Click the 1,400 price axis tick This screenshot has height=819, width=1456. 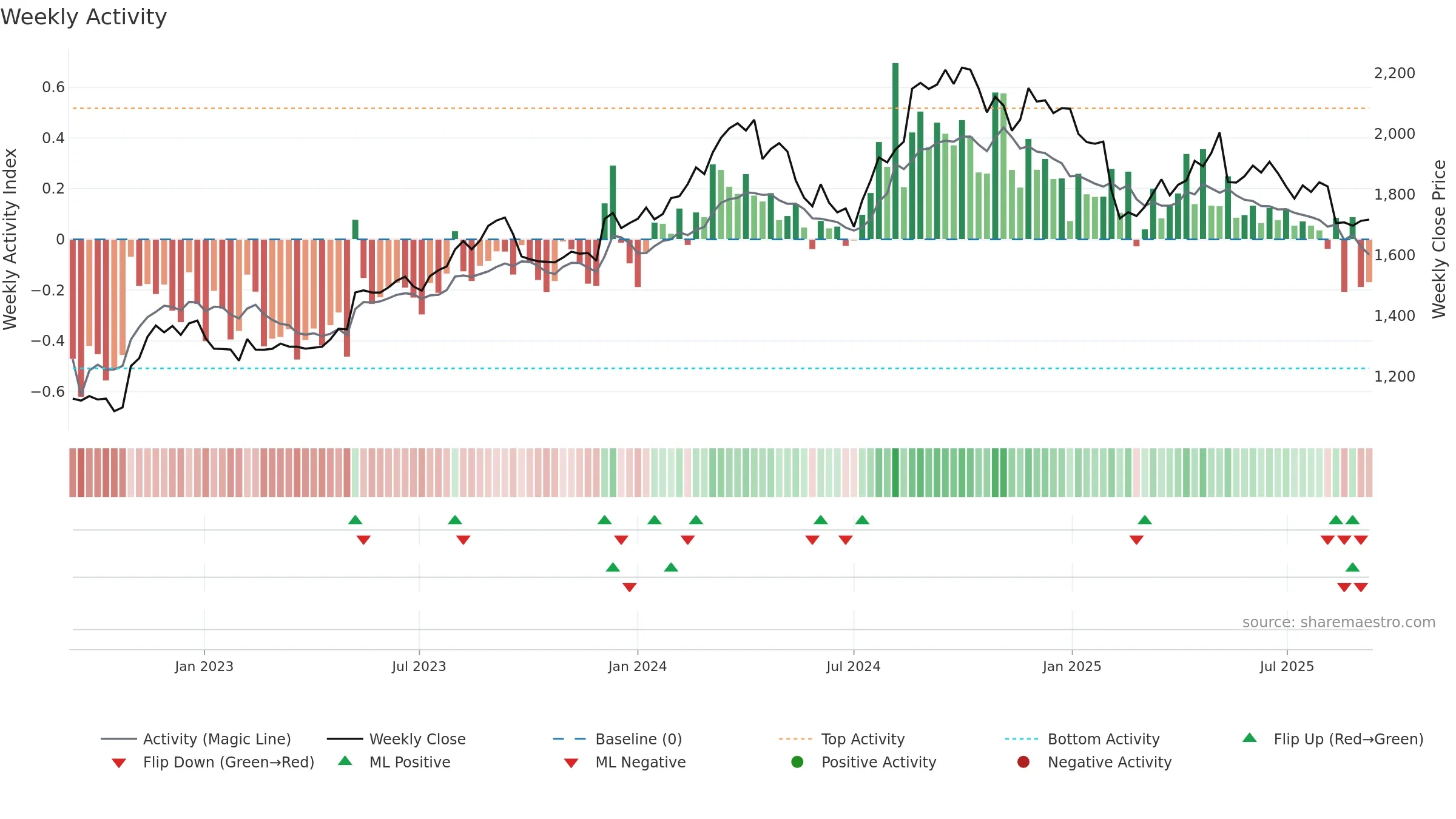coord(1394,316)
